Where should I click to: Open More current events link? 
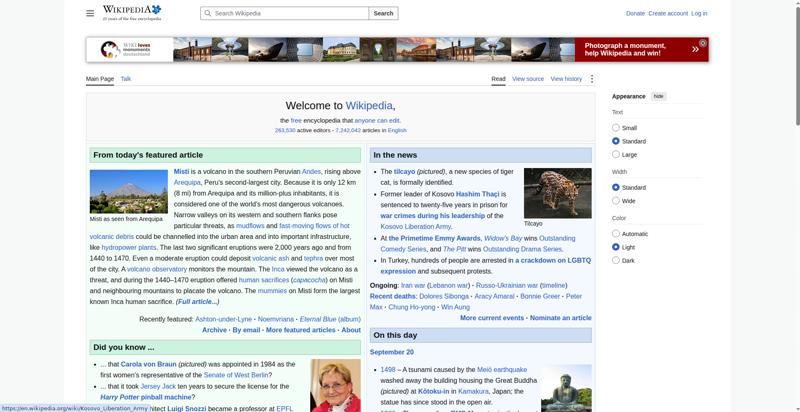(x=492, y=318)
